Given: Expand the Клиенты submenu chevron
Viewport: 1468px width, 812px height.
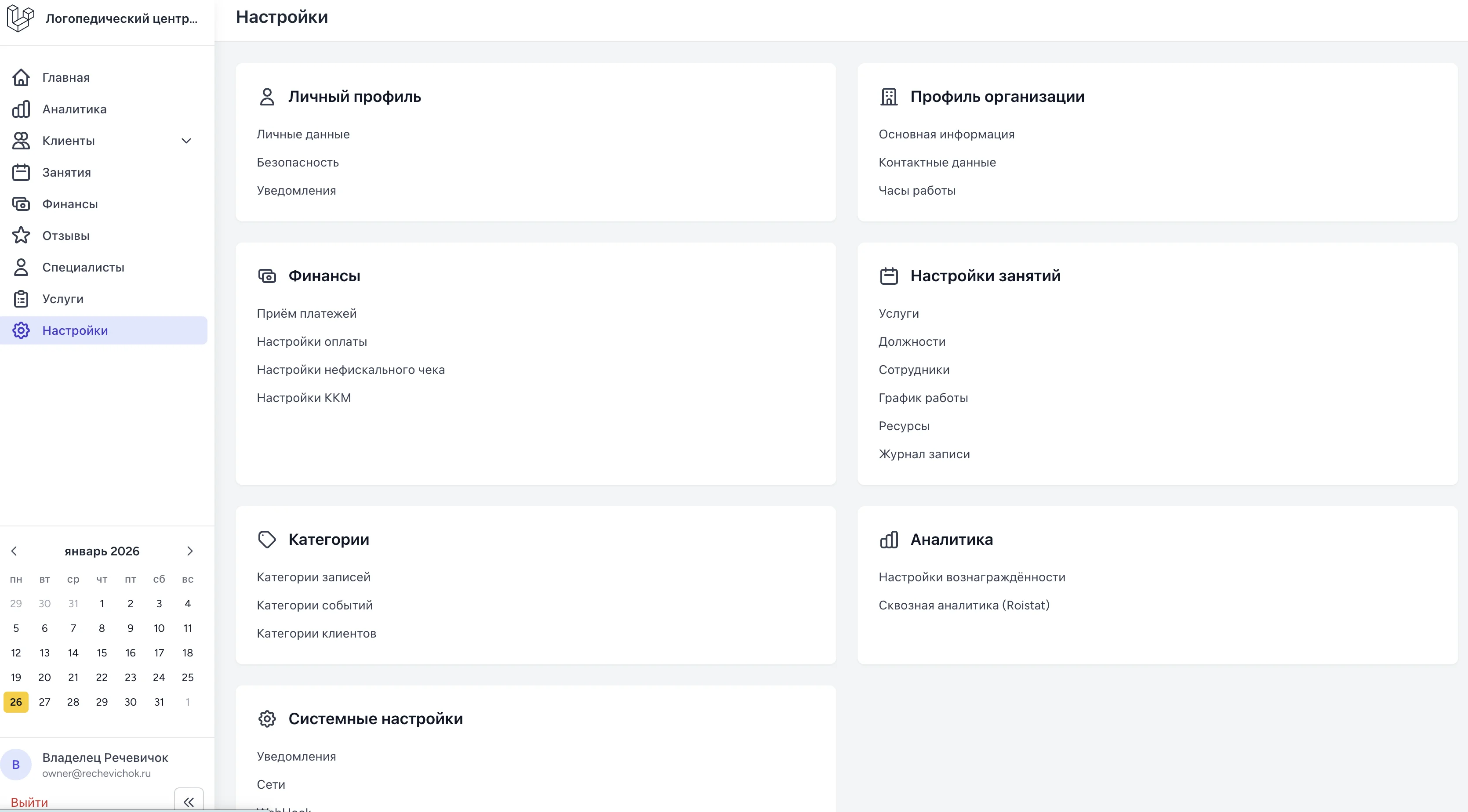Looking at the screenshot, I should pos(186,141).
